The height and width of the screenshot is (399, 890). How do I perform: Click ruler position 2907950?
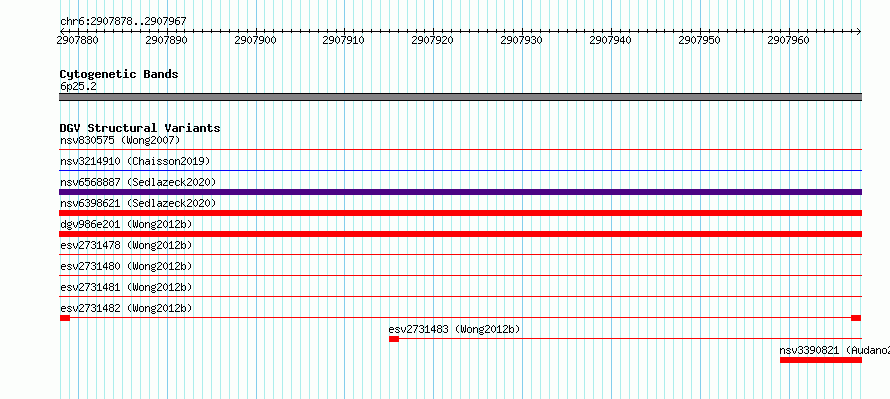click(700, 40)
